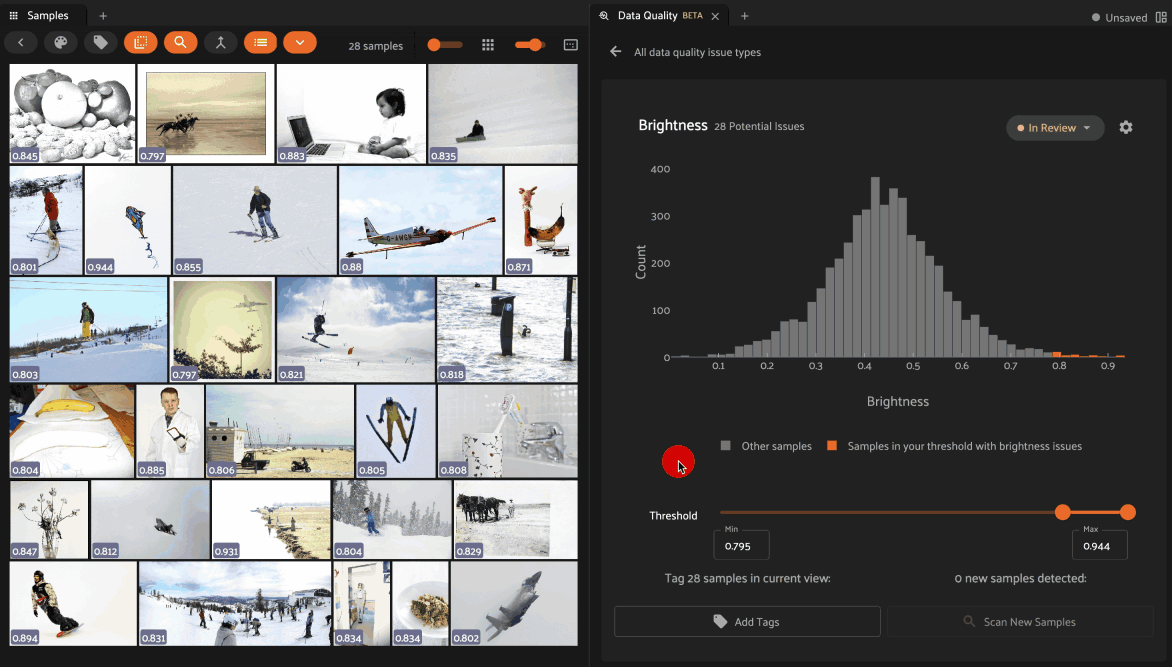Click the Scan New Samples button
Viewport: 1172px width, 667px height.
(x=1020, y=621)
